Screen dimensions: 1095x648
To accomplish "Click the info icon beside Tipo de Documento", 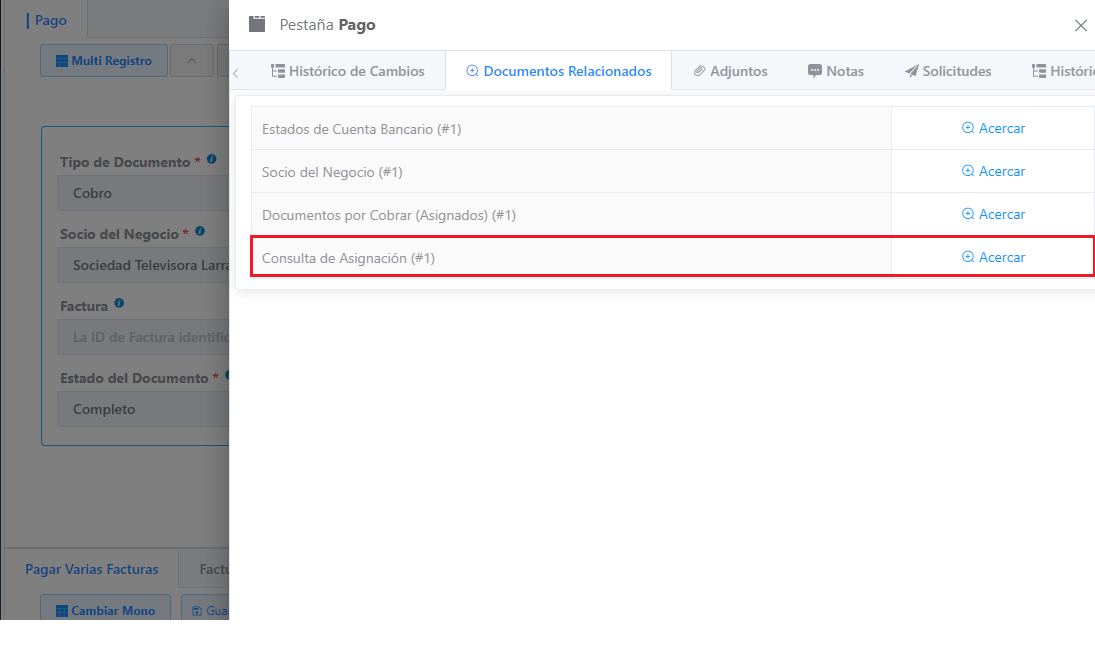I will click(x=212, y=160).
